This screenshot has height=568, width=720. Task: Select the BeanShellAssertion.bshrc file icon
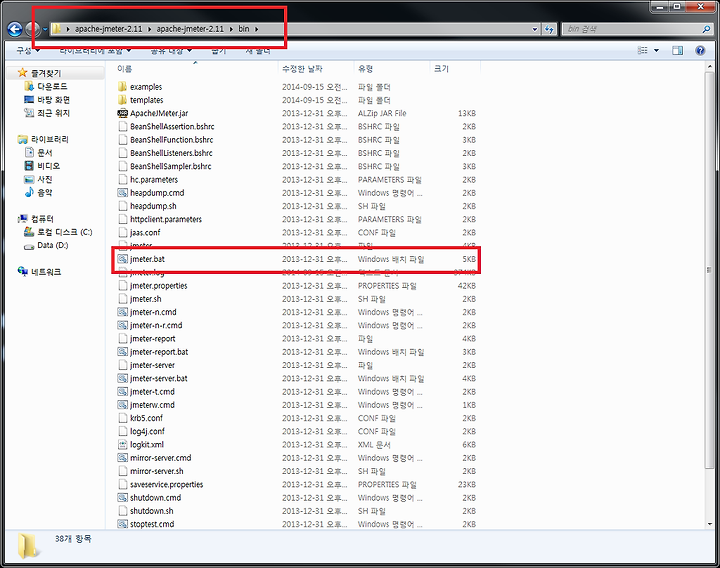pos(122,126)
